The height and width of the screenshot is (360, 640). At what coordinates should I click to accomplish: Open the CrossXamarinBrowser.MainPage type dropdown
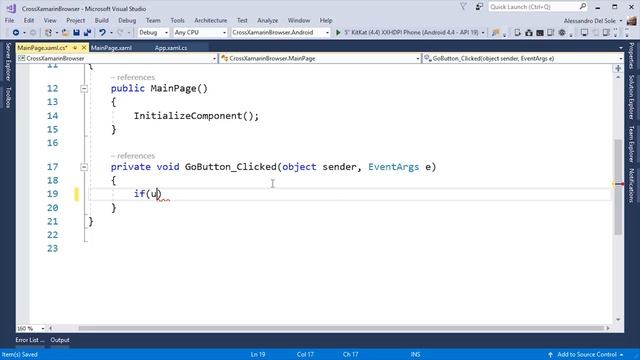[x=320, y=58]
